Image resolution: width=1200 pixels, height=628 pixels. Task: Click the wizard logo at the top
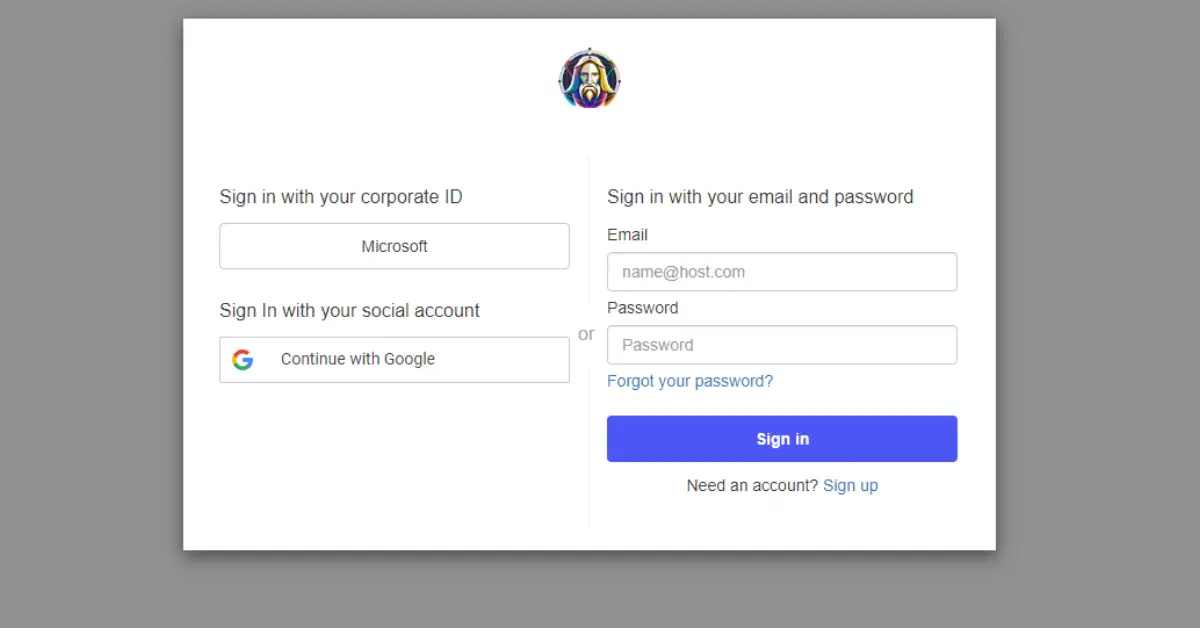click(x=589, y=79)
